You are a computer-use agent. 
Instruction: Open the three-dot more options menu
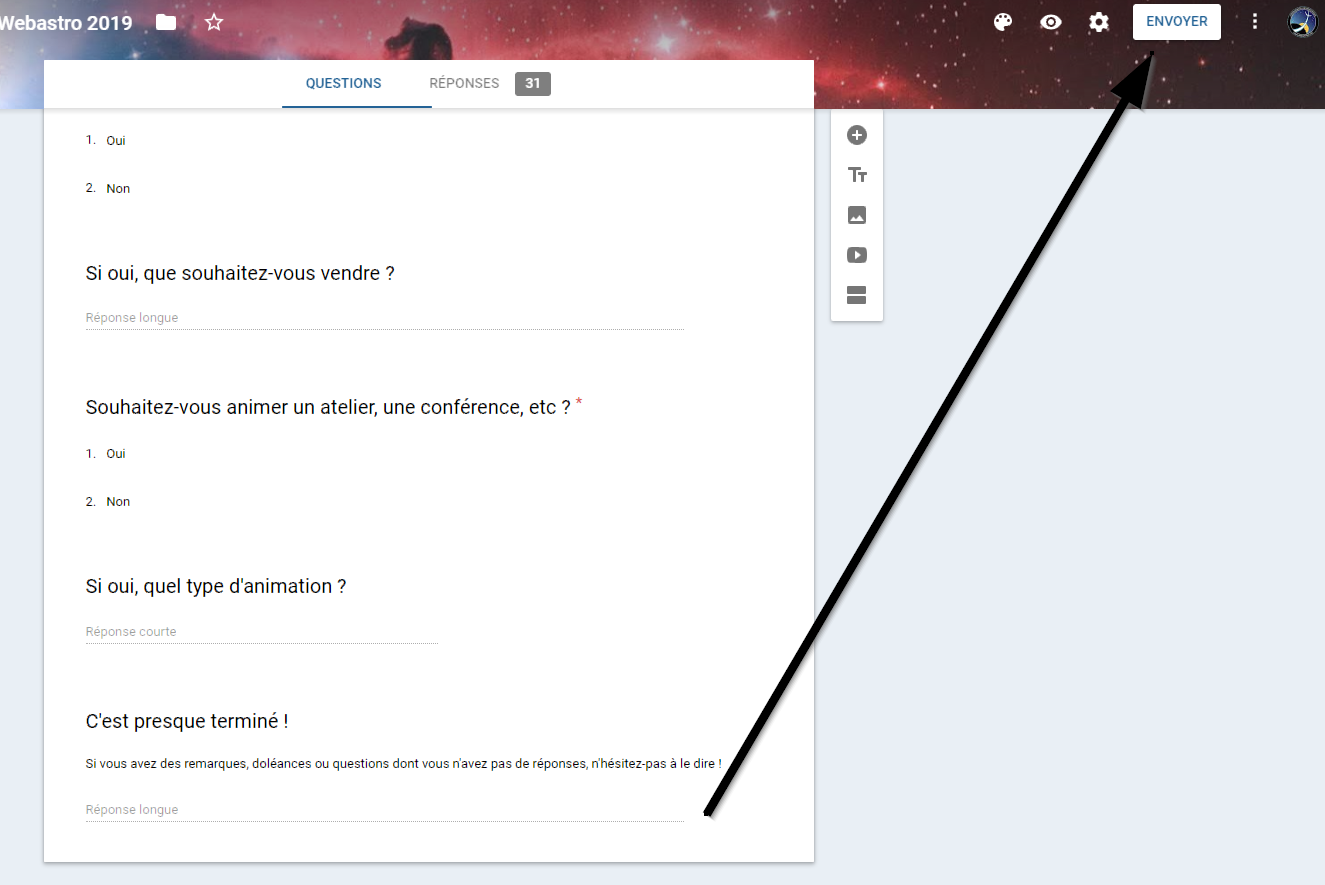[x=1255, y=22]
